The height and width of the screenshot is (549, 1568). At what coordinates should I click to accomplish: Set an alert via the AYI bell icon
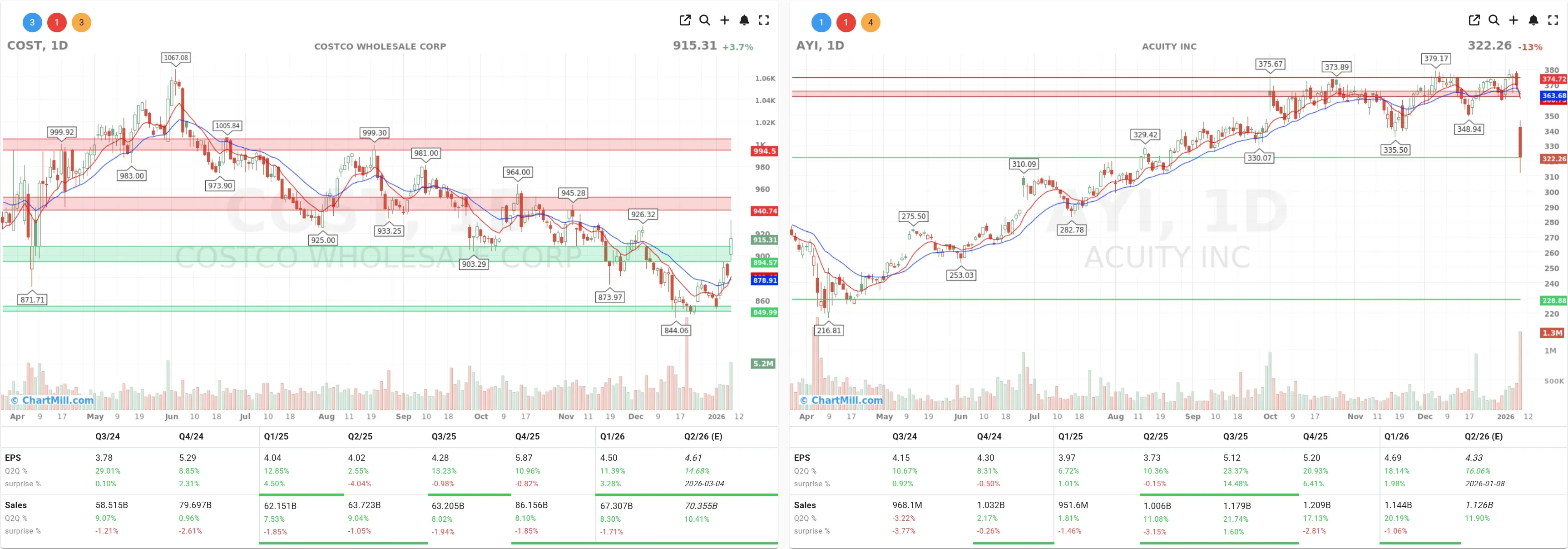click(1534, 20)
